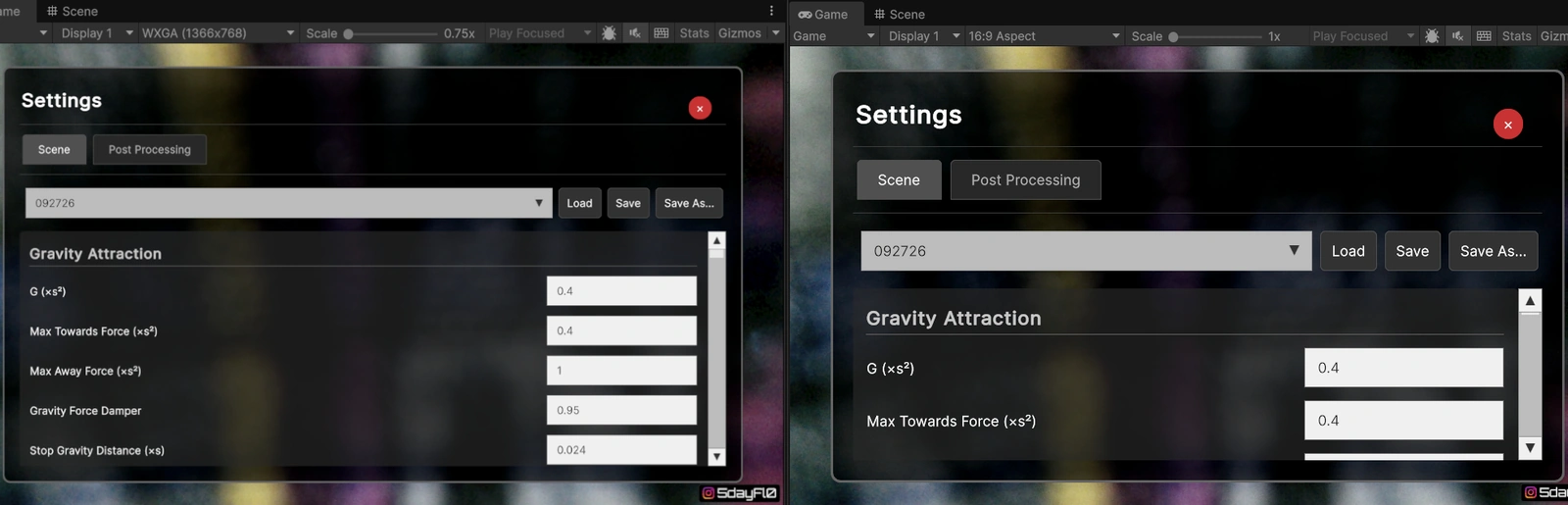Toggle keyboard shortcuts icon in right Game view
The width and height of the screenshot is (1568, 505).
(1484, 36)
